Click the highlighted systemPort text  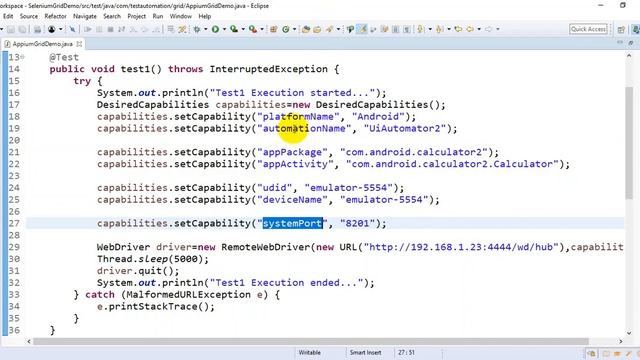click(293, 223)
